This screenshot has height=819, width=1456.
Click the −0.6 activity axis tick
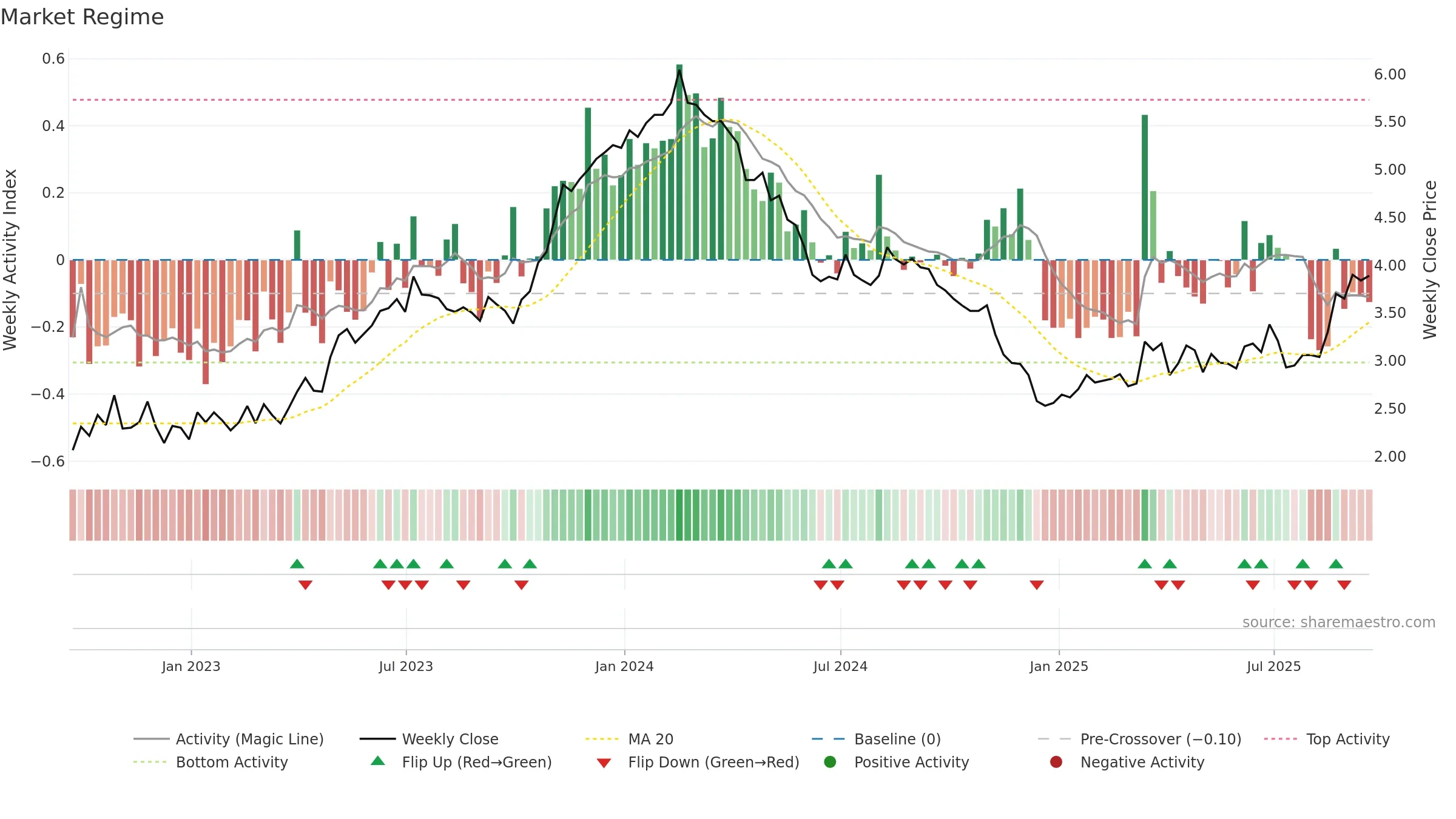(48, 461)
